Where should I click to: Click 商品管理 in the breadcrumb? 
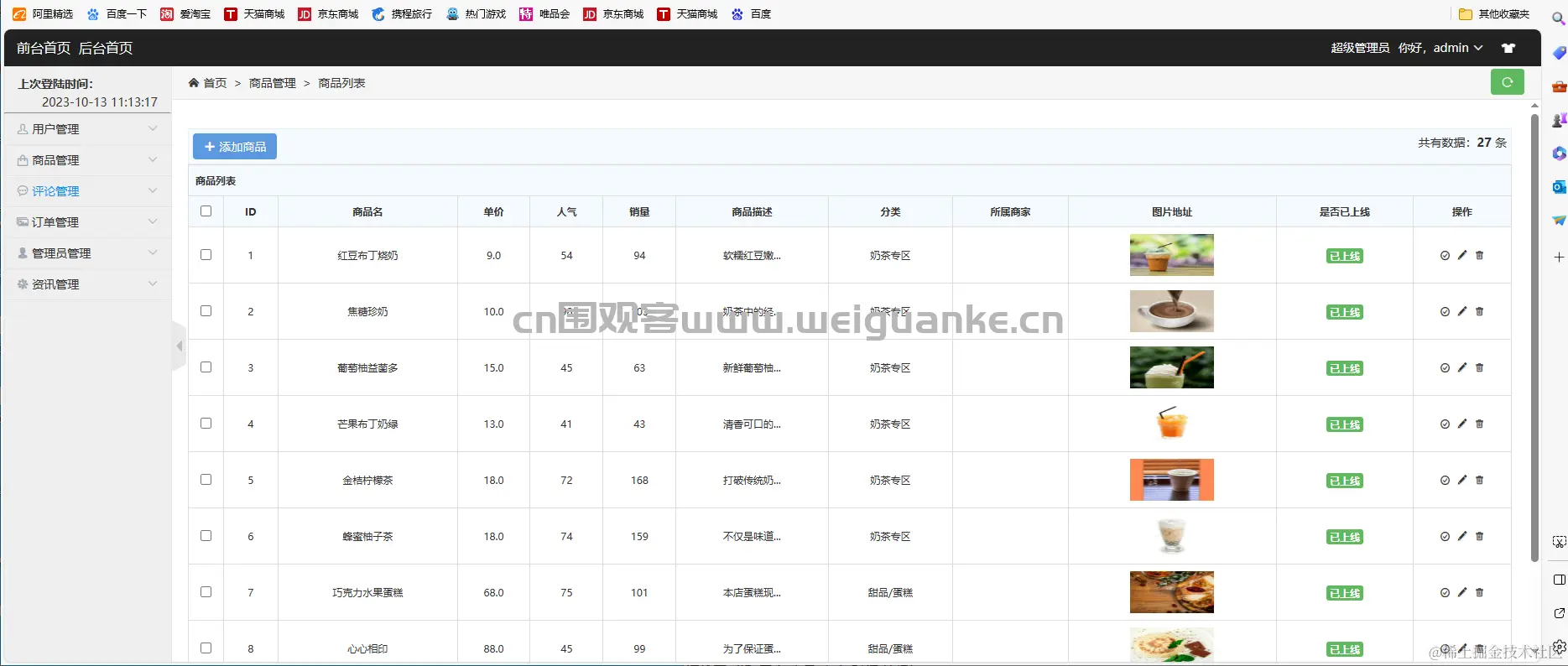click(x=273, y=83)
